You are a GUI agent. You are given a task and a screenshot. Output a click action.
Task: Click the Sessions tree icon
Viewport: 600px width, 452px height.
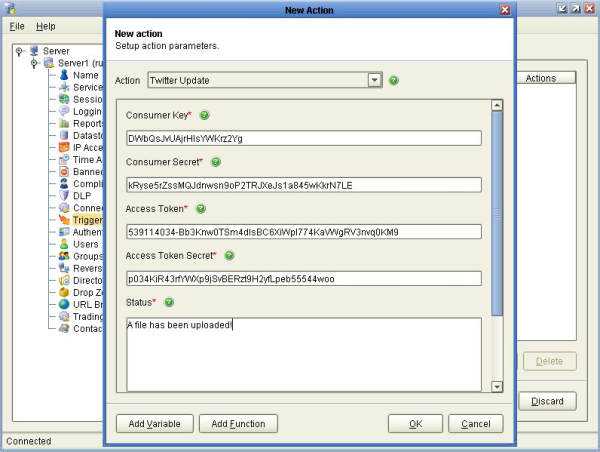tap(64, 99)
